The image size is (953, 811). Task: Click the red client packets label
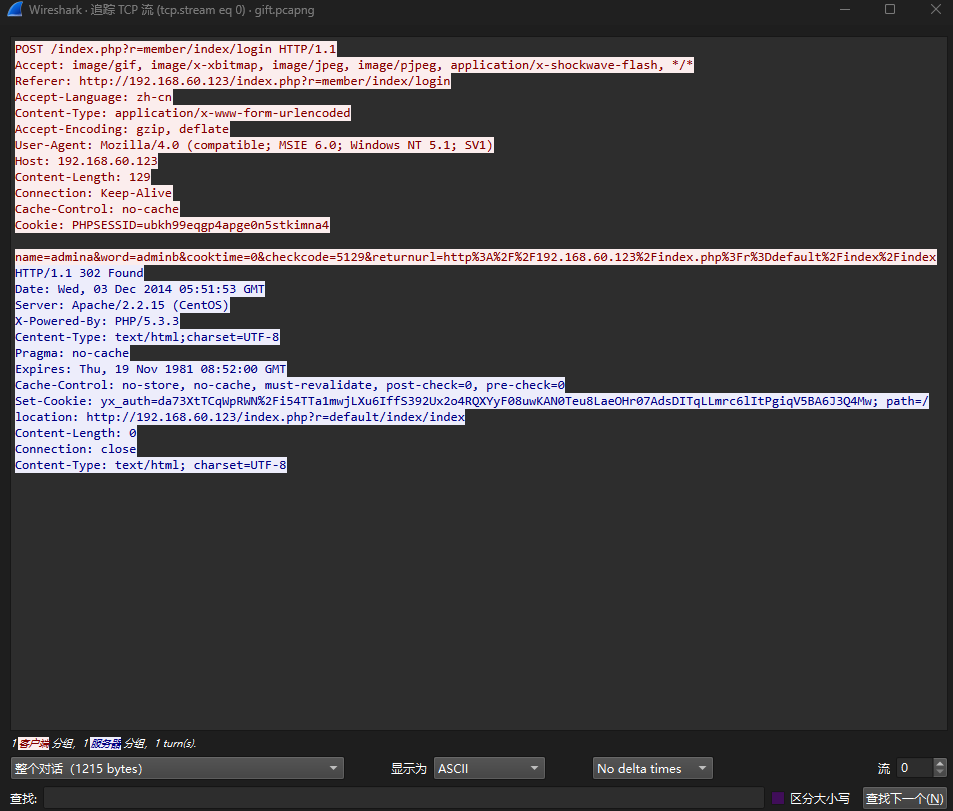coord(33,743)
